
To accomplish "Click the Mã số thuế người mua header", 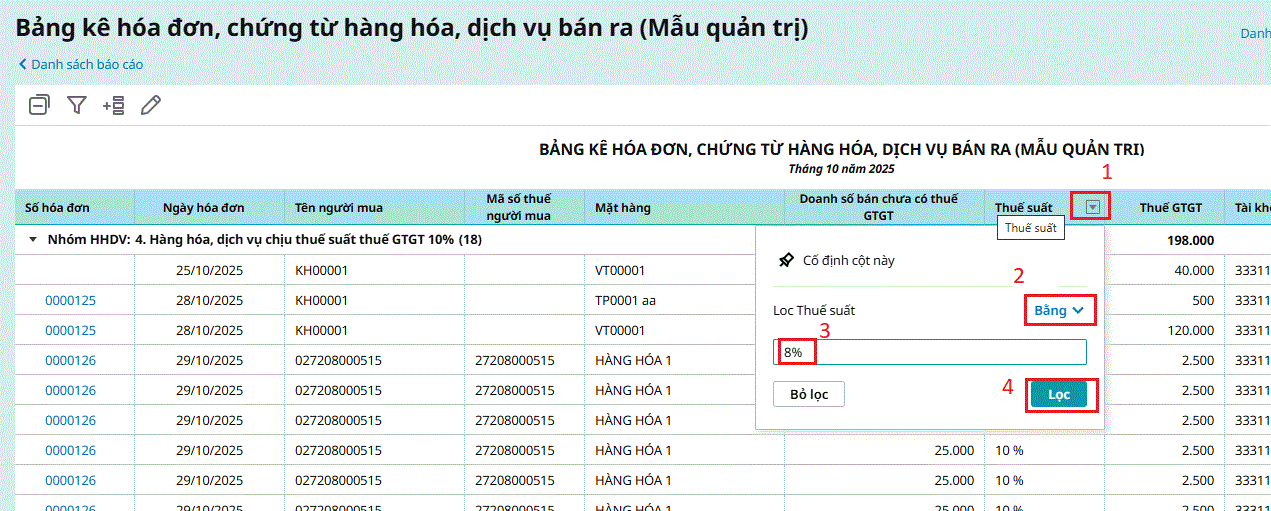I will tap(525, 207).
